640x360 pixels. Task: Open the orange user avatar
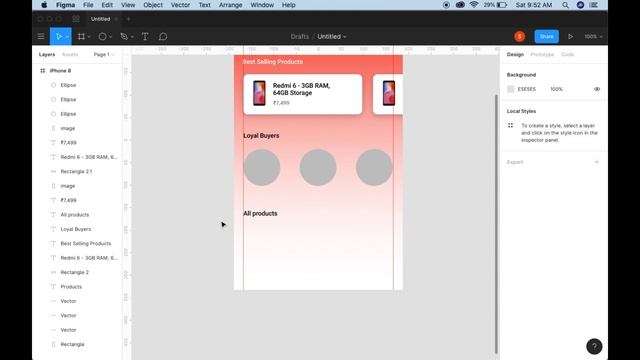coord(520,37)
